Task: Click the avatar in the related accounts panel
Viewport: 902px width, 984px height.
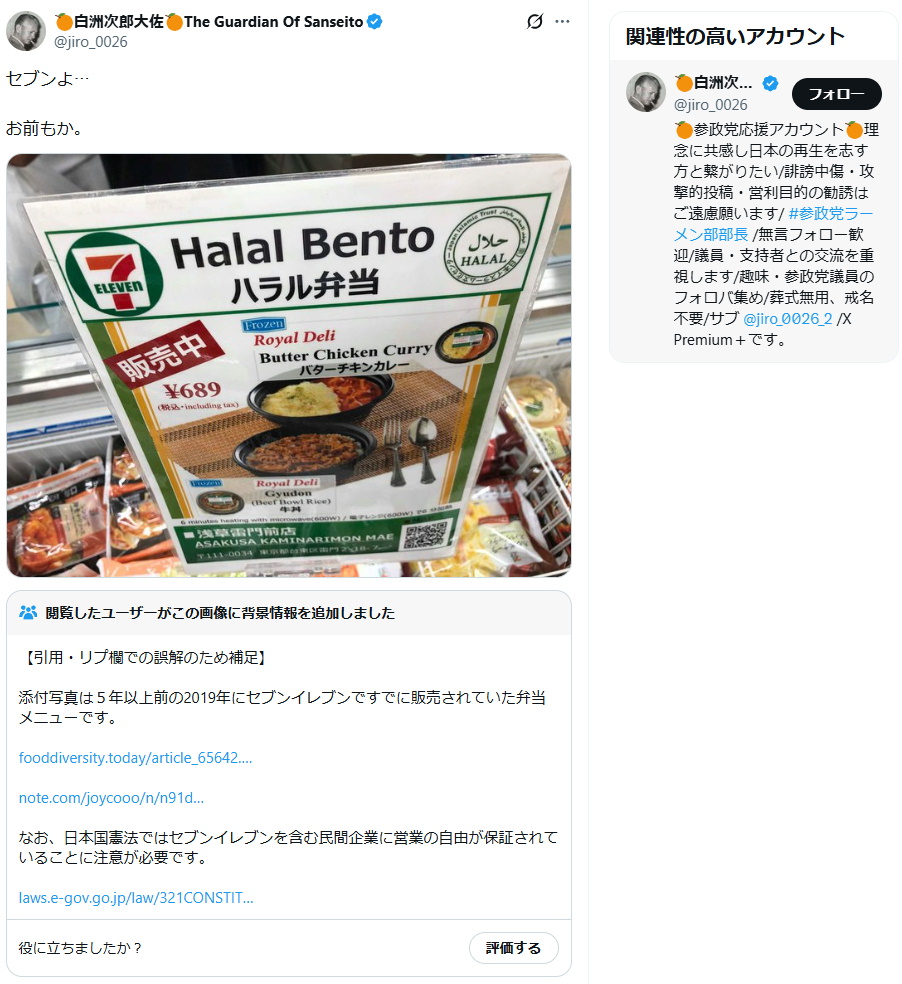Action: (645, 92)
